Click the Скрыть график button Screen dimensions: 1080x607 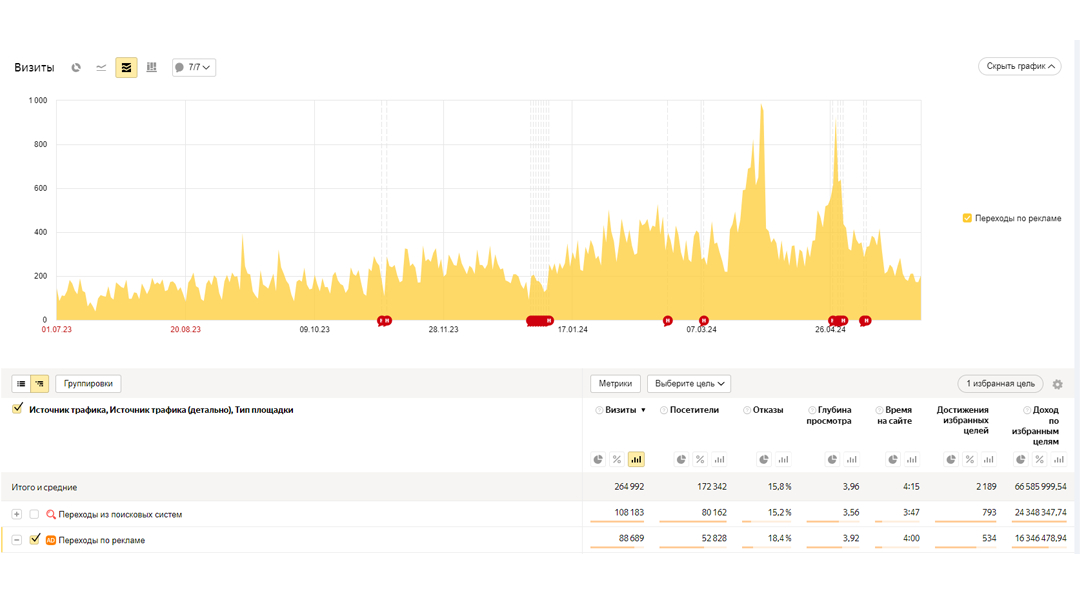[1019, 67]
